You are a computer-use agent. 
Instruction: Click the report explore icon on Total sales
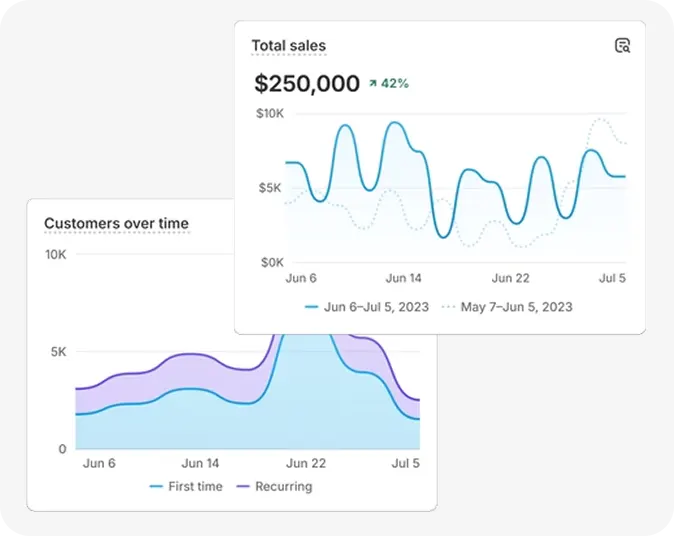coord(622,45)
